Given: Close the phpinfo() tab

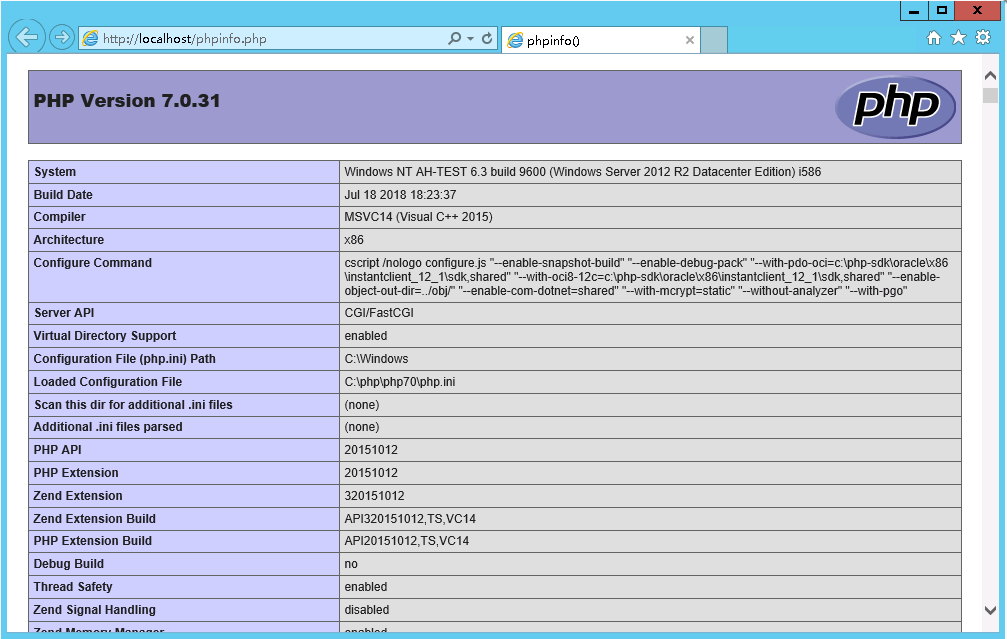Looking at the screenshot, I should coord(689,41).
